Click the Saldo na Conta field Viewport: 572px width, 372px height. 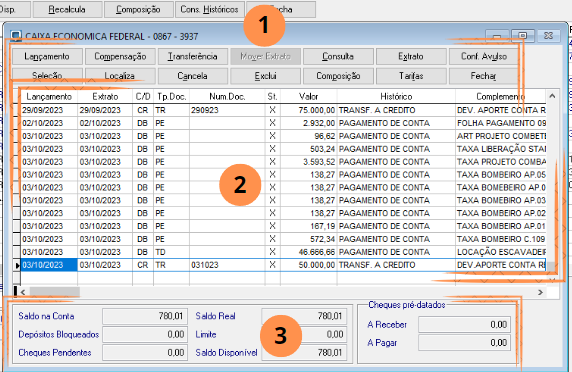145,316
